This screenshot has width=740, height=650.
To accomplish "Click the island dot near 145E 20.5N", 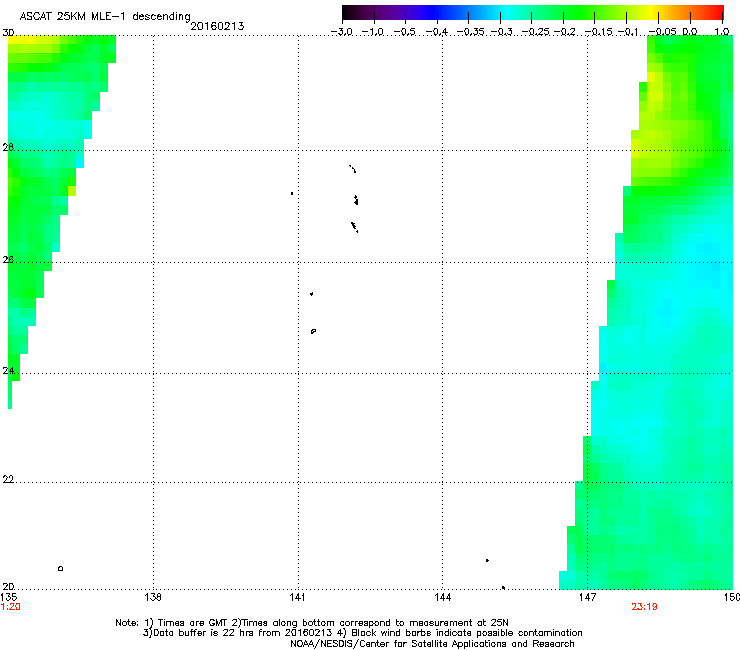I will 487,560.
